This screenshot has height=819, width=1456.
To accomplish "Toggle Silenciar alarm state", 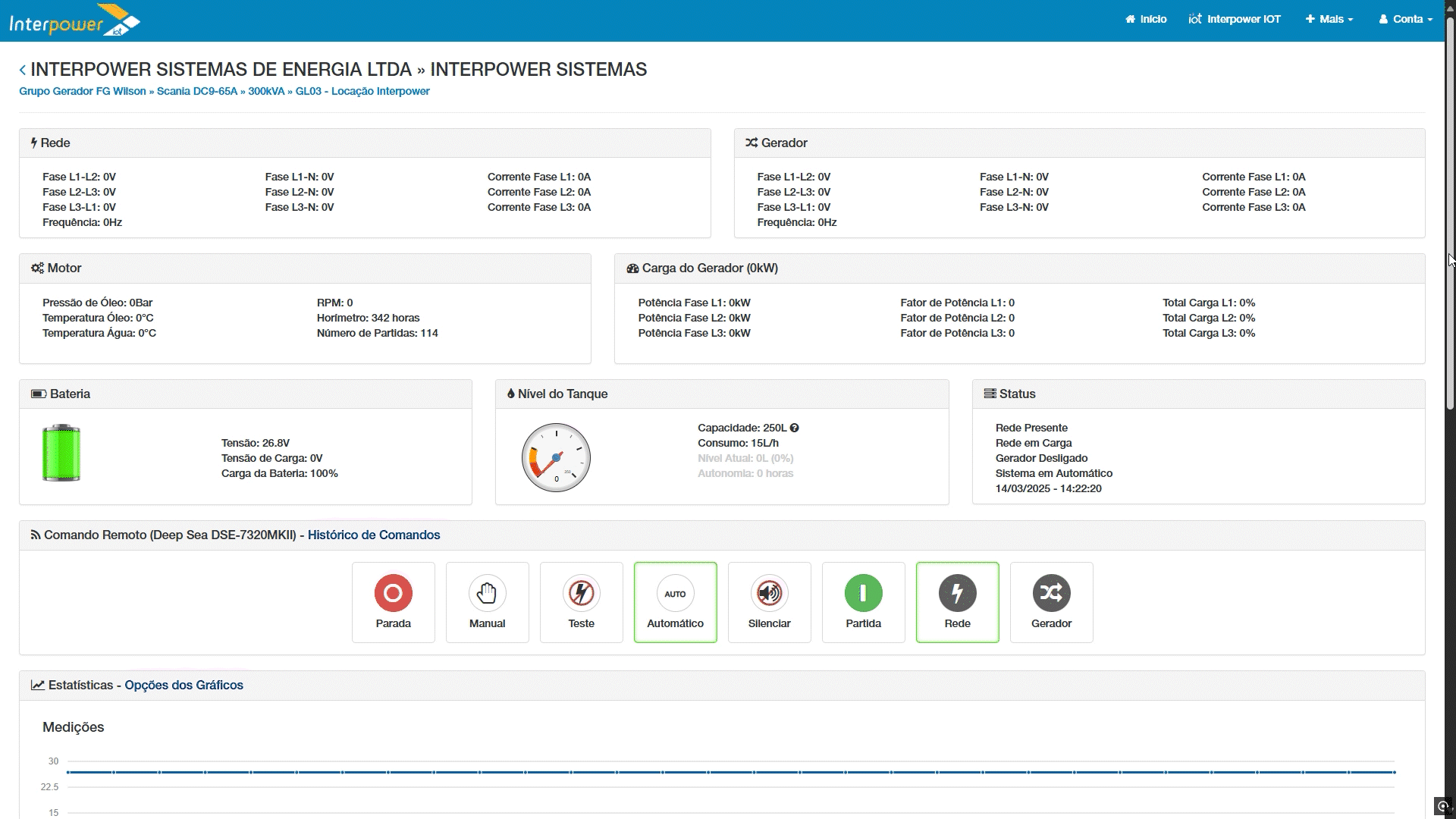I will [769, 601].
